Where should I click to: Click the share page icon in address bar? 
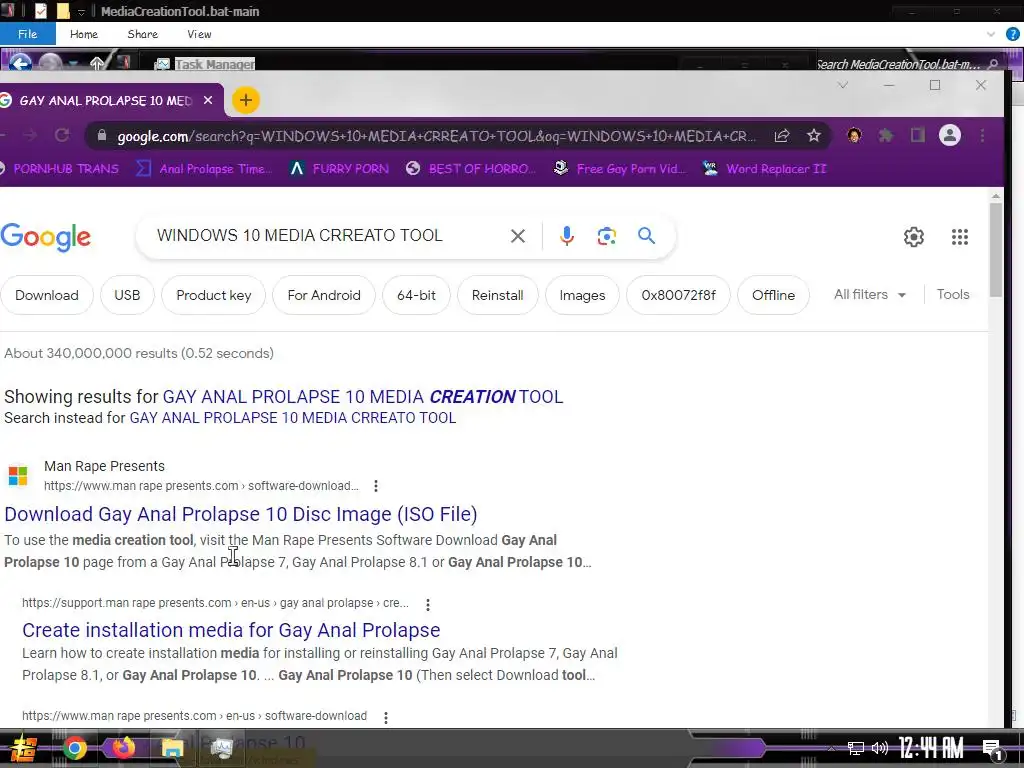781,136
